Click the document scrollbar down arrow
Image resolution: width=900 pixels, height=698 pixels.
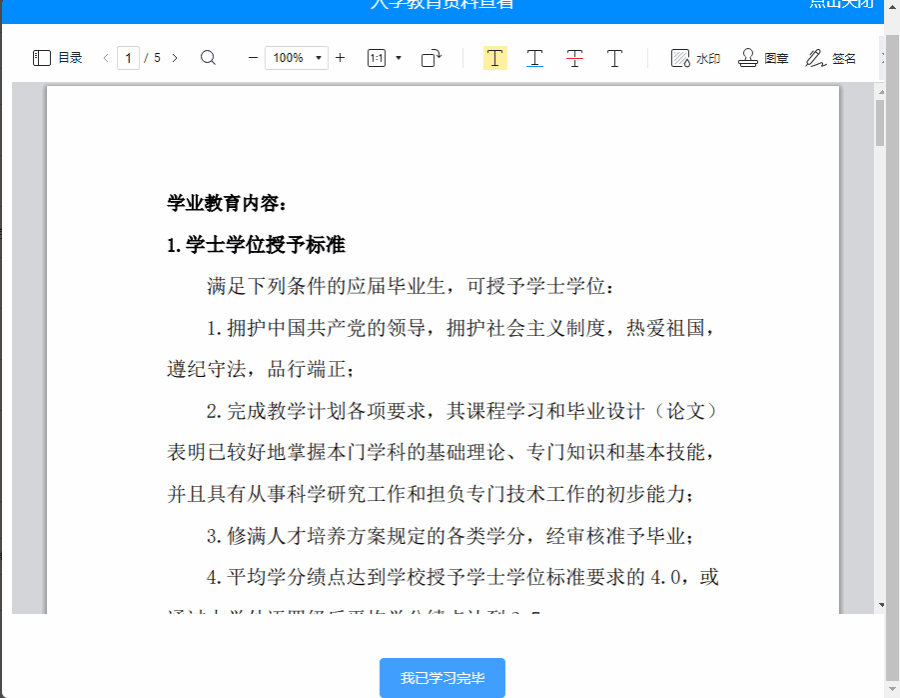[880, 605]
